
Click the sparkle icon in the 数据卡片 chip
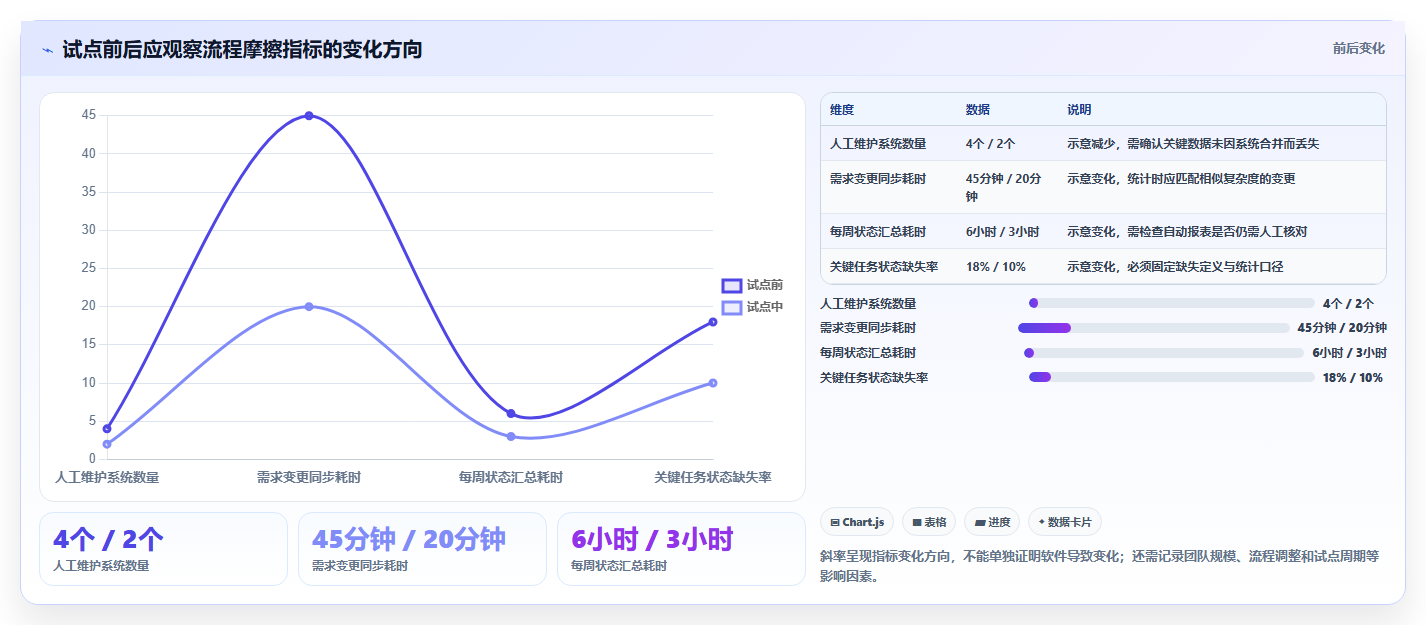click(x=1041, y=522)
